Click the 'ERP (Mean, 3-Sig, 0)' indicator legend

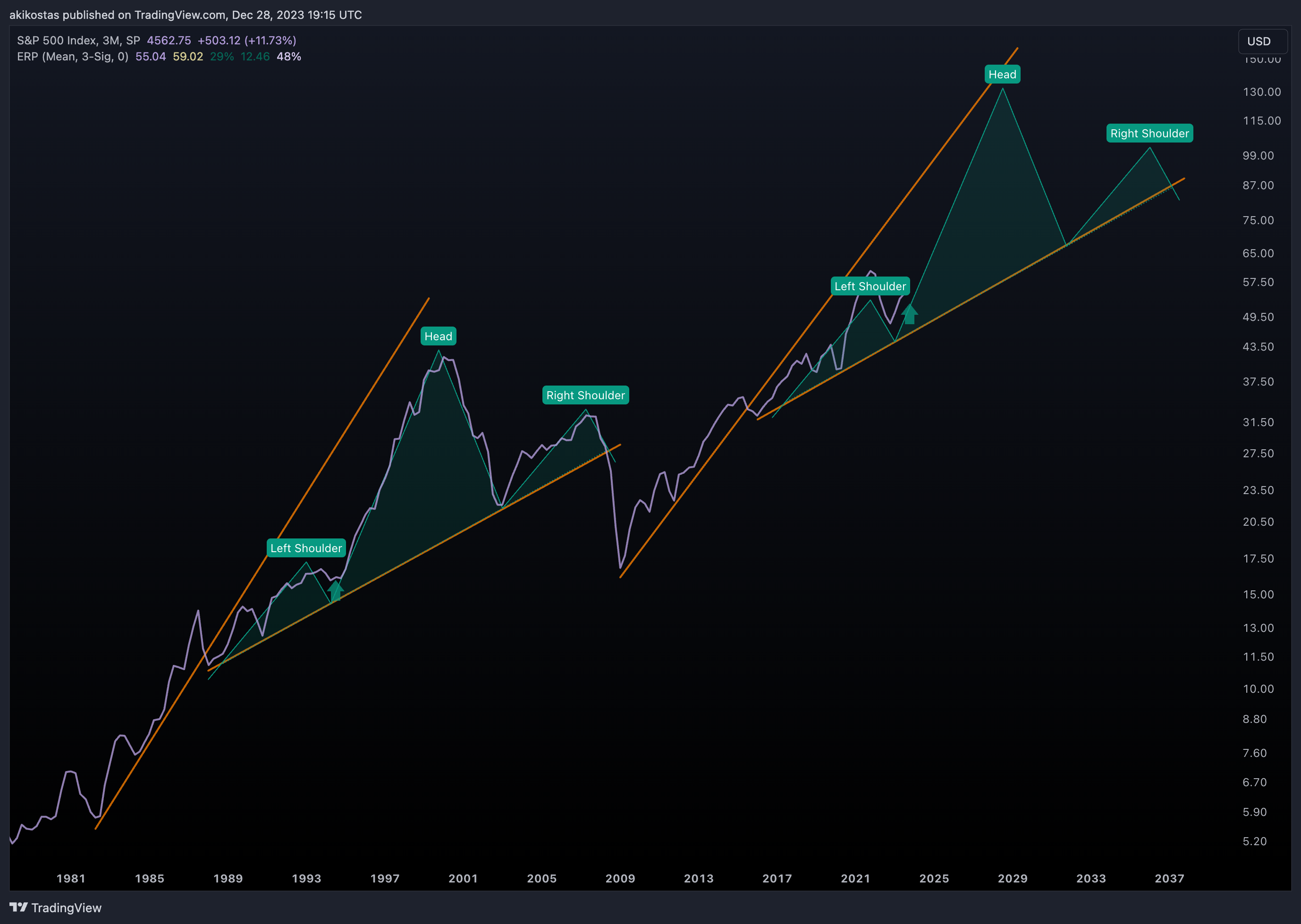(73, 56)
